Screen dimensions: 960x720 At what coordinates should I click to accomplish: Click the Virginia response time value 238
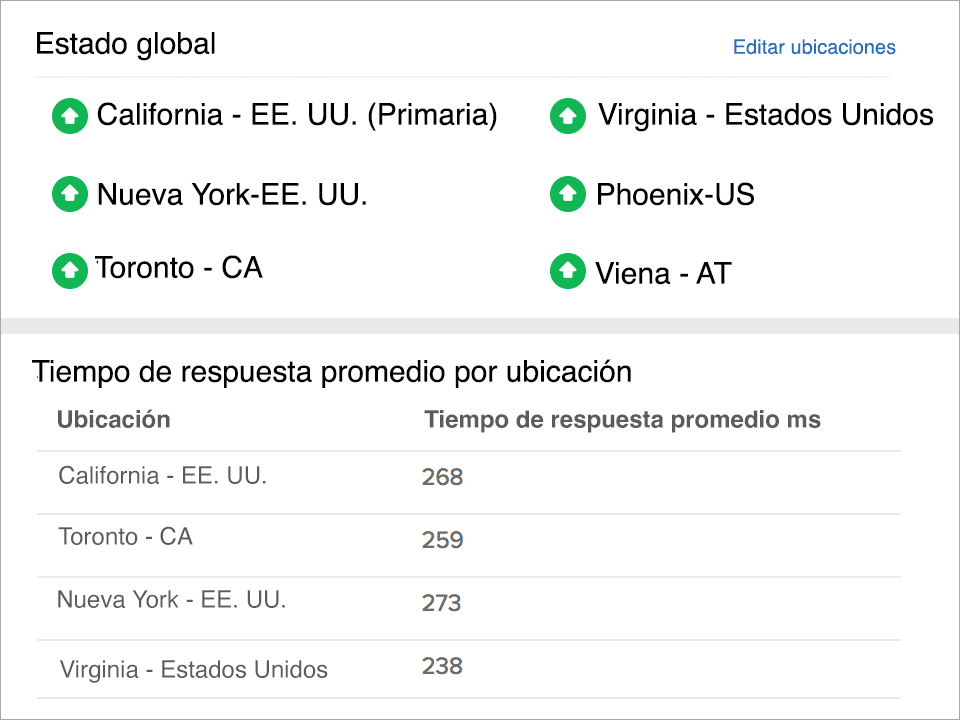pos(442,667)
